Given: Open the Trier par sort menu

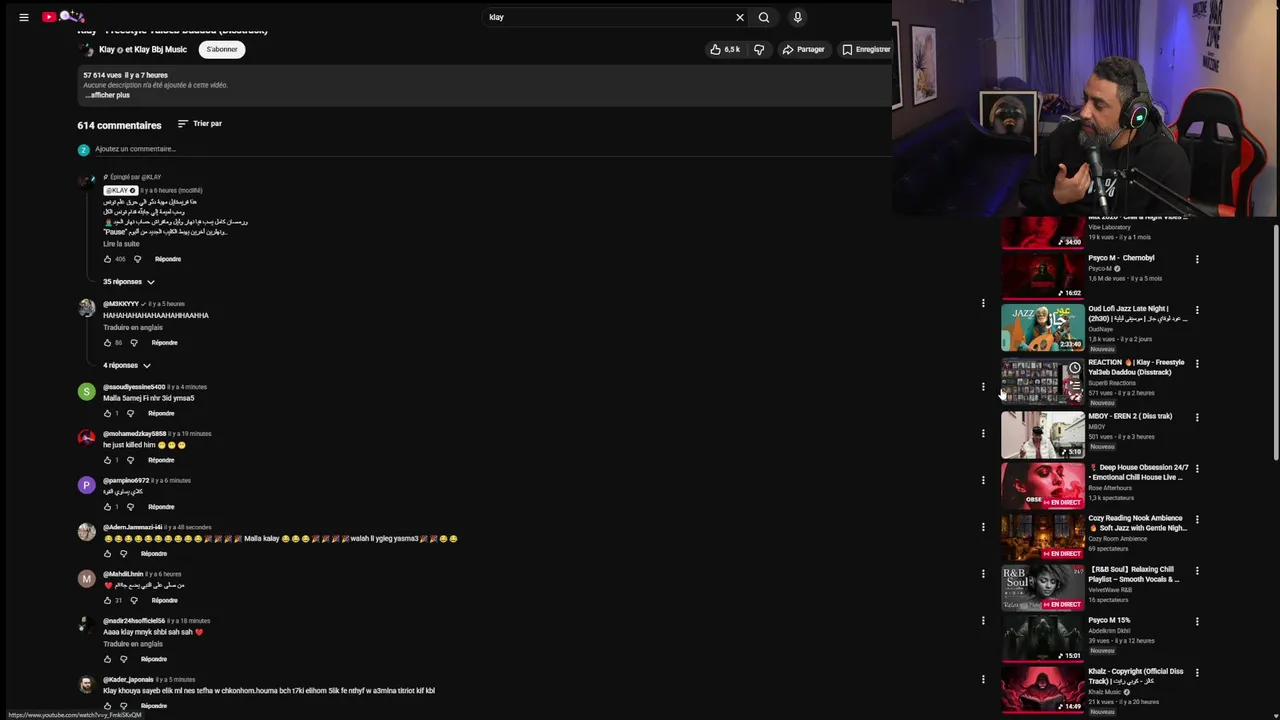Looking at the screenshot, I should point(200,124).
